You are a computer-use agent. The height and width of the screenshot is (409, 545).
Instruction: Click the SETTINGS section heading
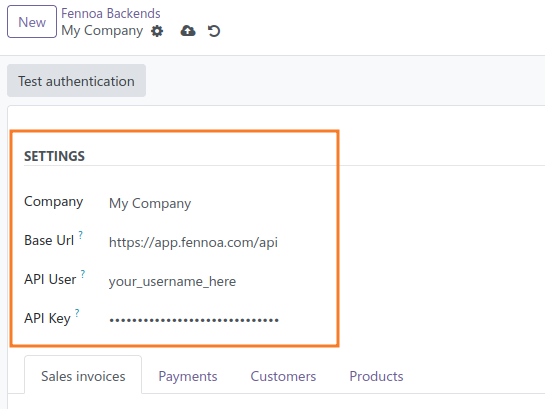click(54, 156)
